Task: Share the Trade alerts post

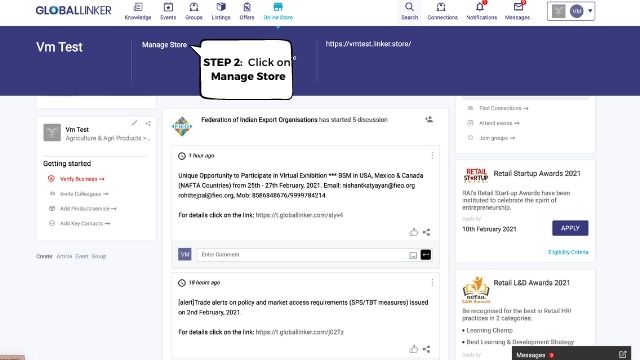Action: (x=427, y=349)
